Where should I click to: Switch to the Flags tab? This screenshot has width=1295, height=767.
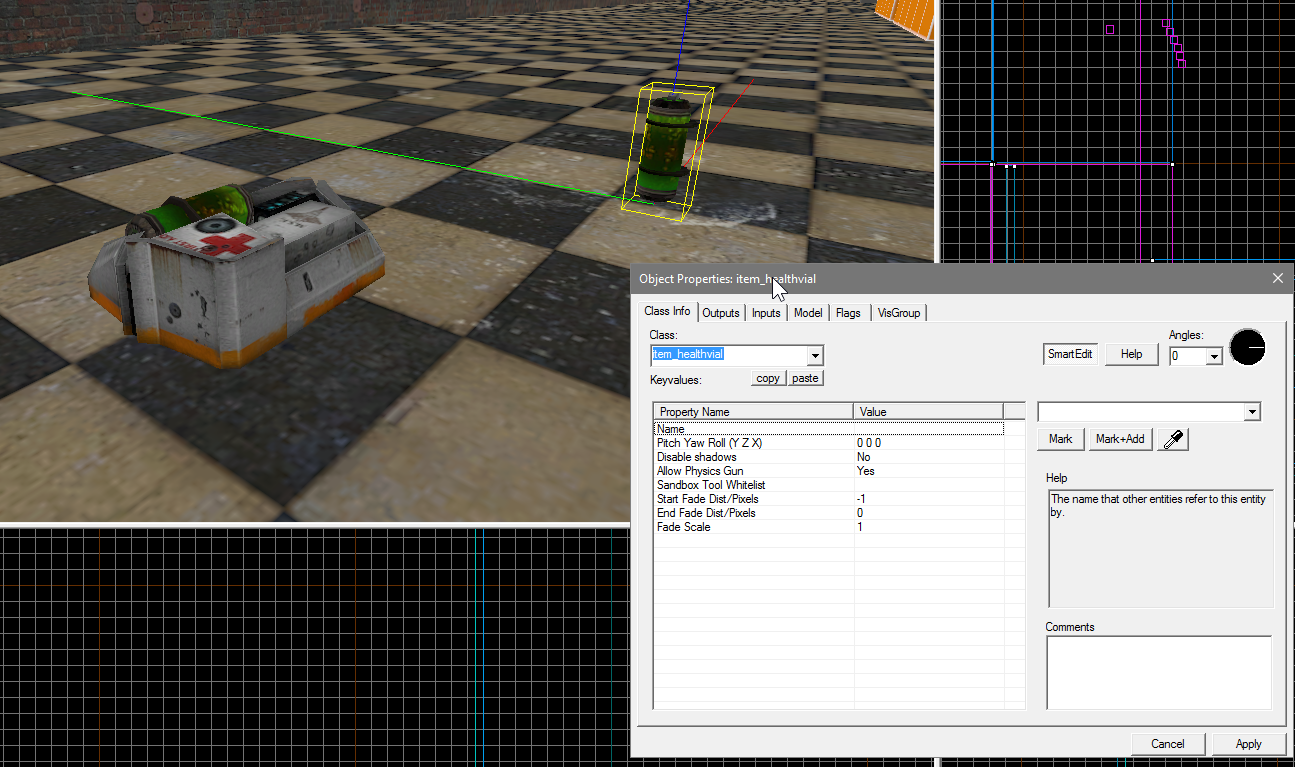[x=848, y=312]
